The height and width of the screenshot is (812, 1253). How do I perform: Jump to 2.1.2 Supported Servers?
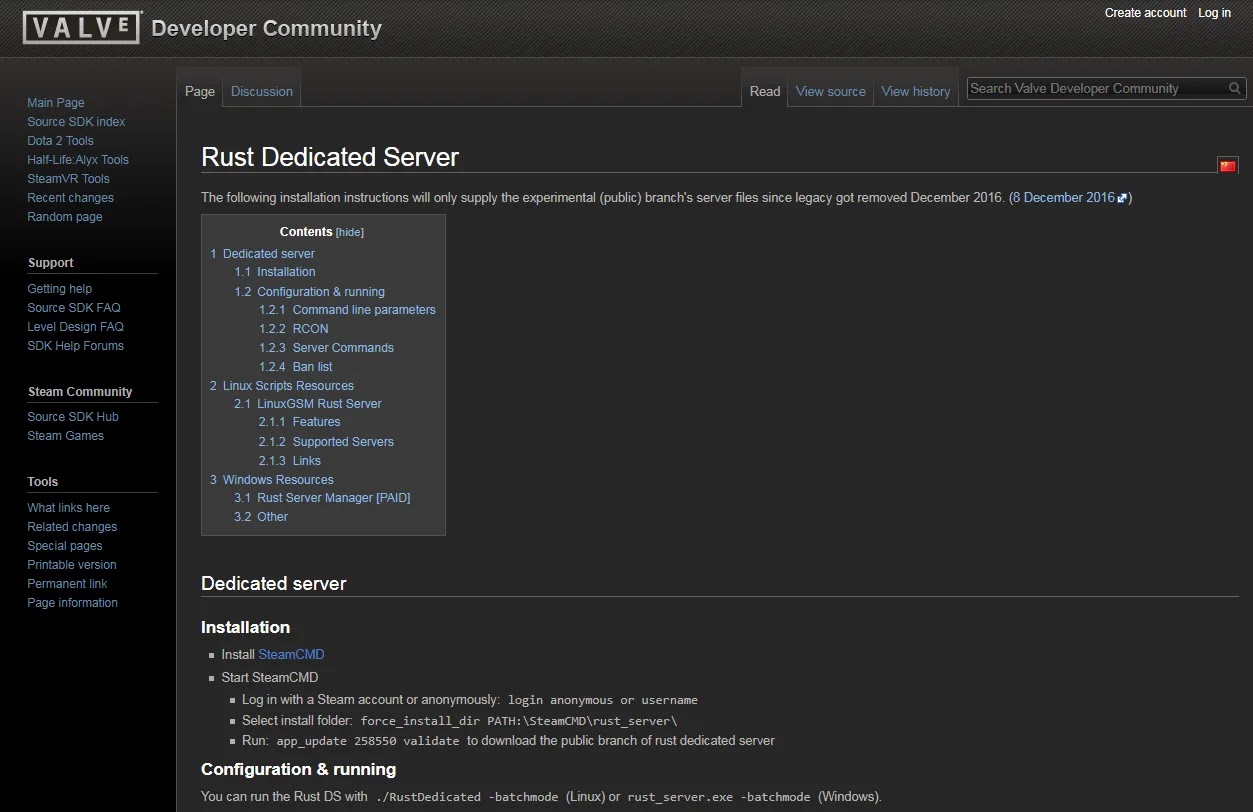click(326, 442)
